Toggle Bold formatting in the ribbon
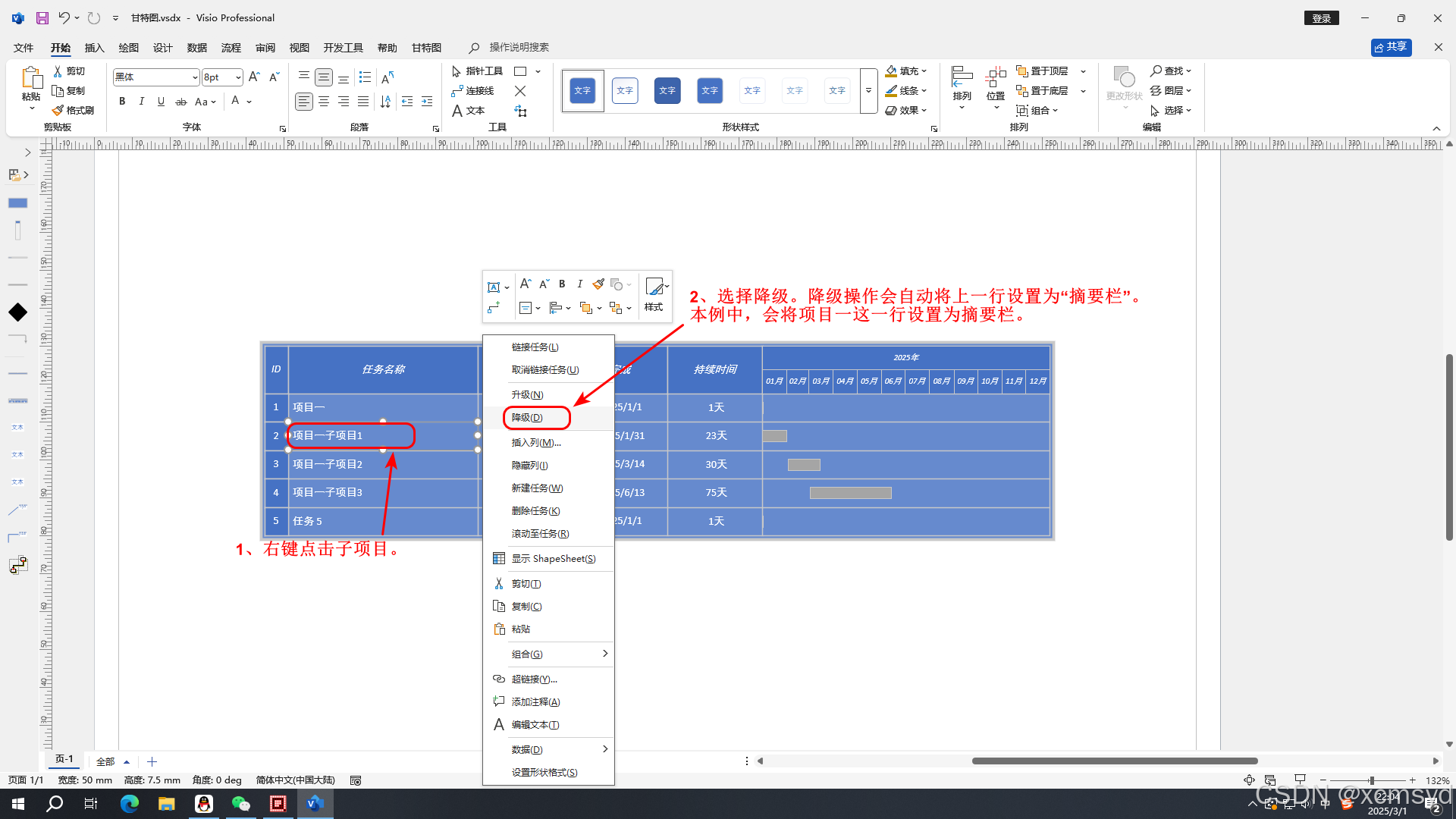 [x=122, y=102]
